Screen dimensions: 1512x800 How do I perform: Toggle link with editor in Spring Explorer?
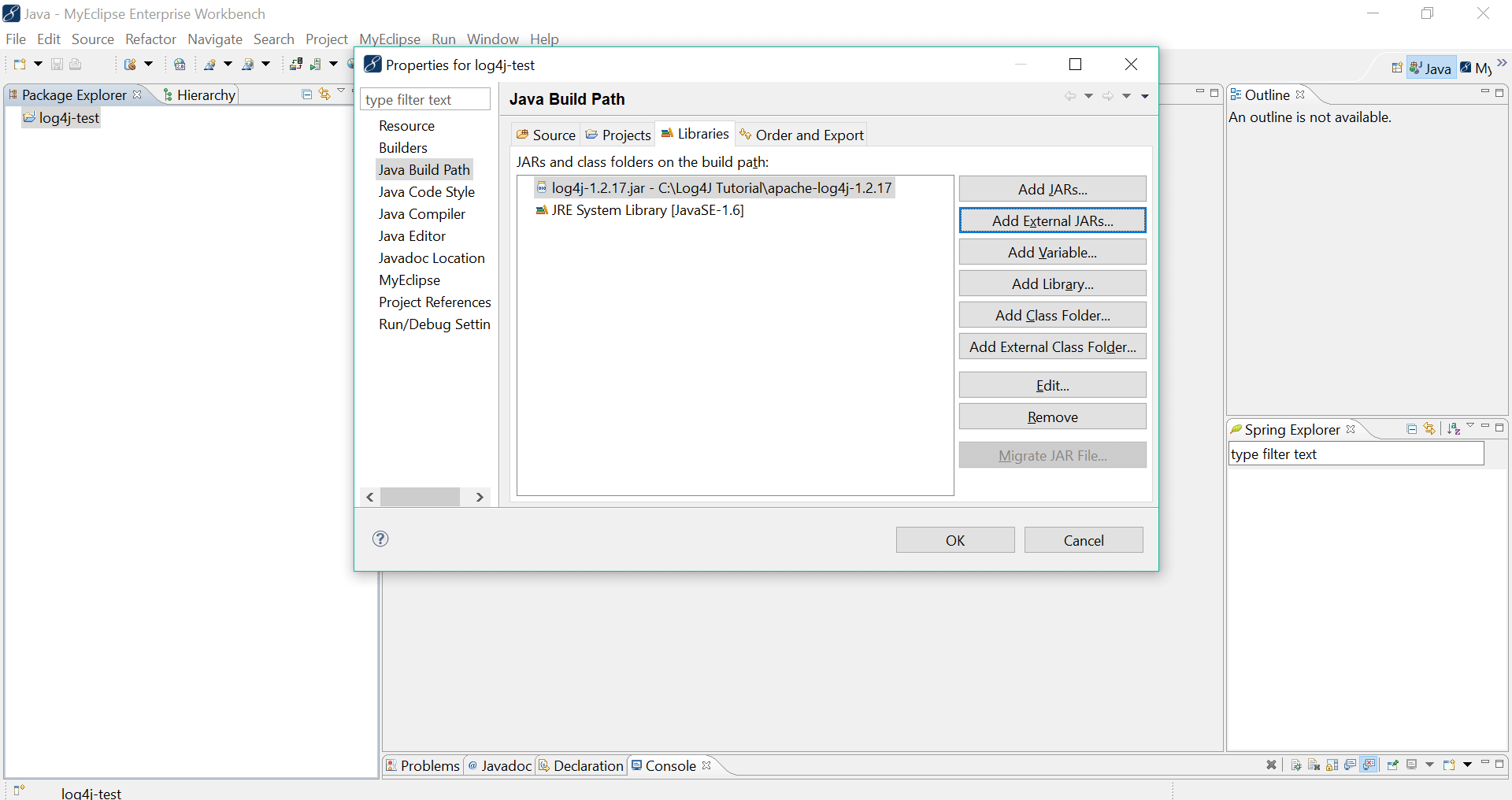point(1429,429)
